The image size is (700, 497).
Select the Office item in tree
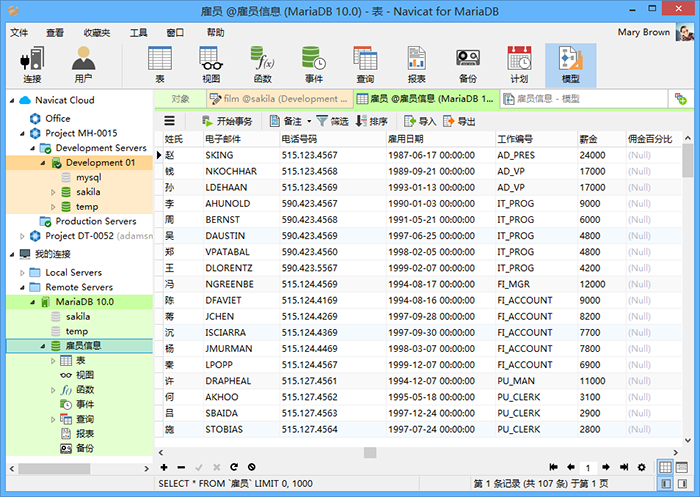pyautogui.click(x=57, y=119)
